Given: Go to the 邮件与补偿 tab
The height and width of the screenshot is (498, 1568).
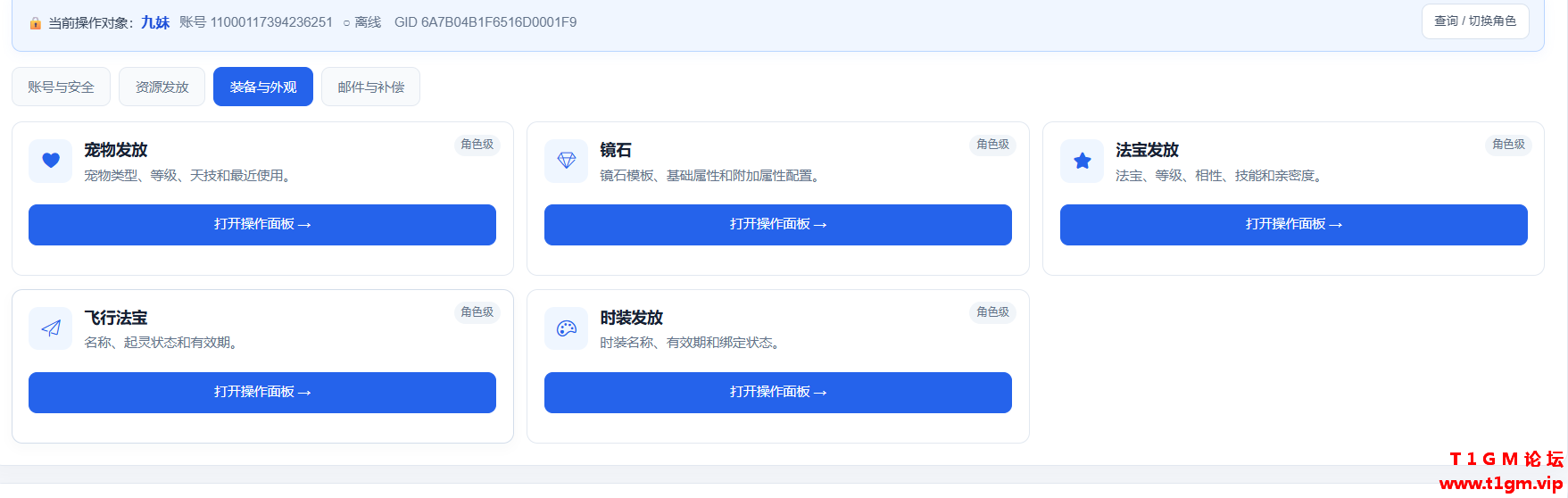Looking at the screenshot, I should (x=370, y=87).
